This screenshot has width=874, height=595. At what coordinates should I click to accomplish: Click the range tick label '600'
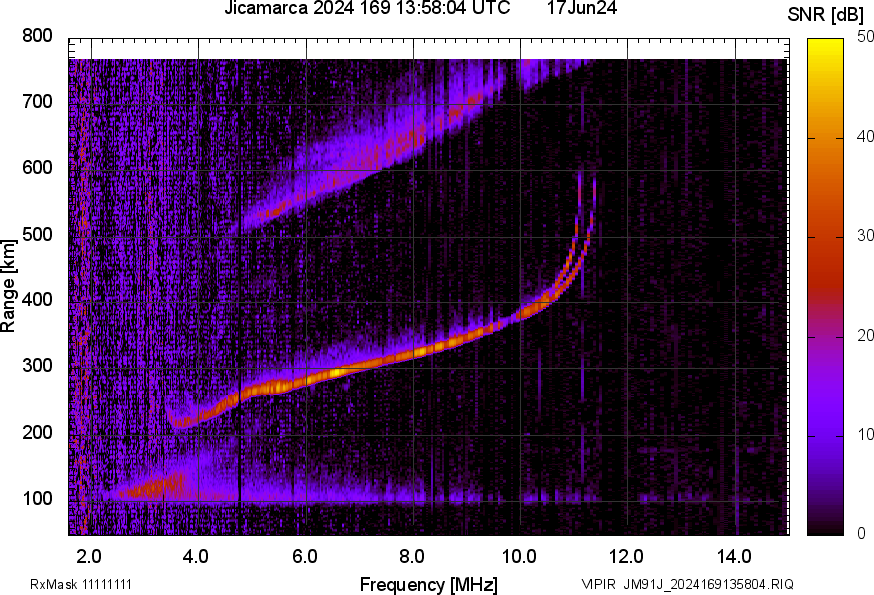point(37,168)
